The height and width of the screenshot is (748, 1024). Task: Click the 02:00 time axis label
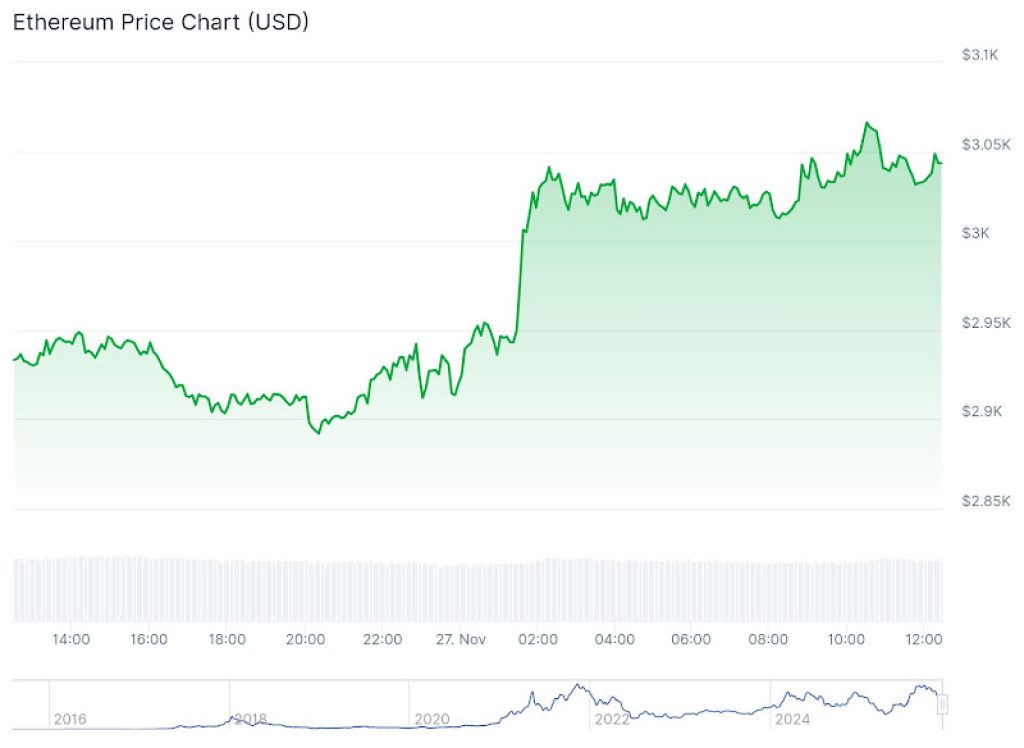point(537,640)
